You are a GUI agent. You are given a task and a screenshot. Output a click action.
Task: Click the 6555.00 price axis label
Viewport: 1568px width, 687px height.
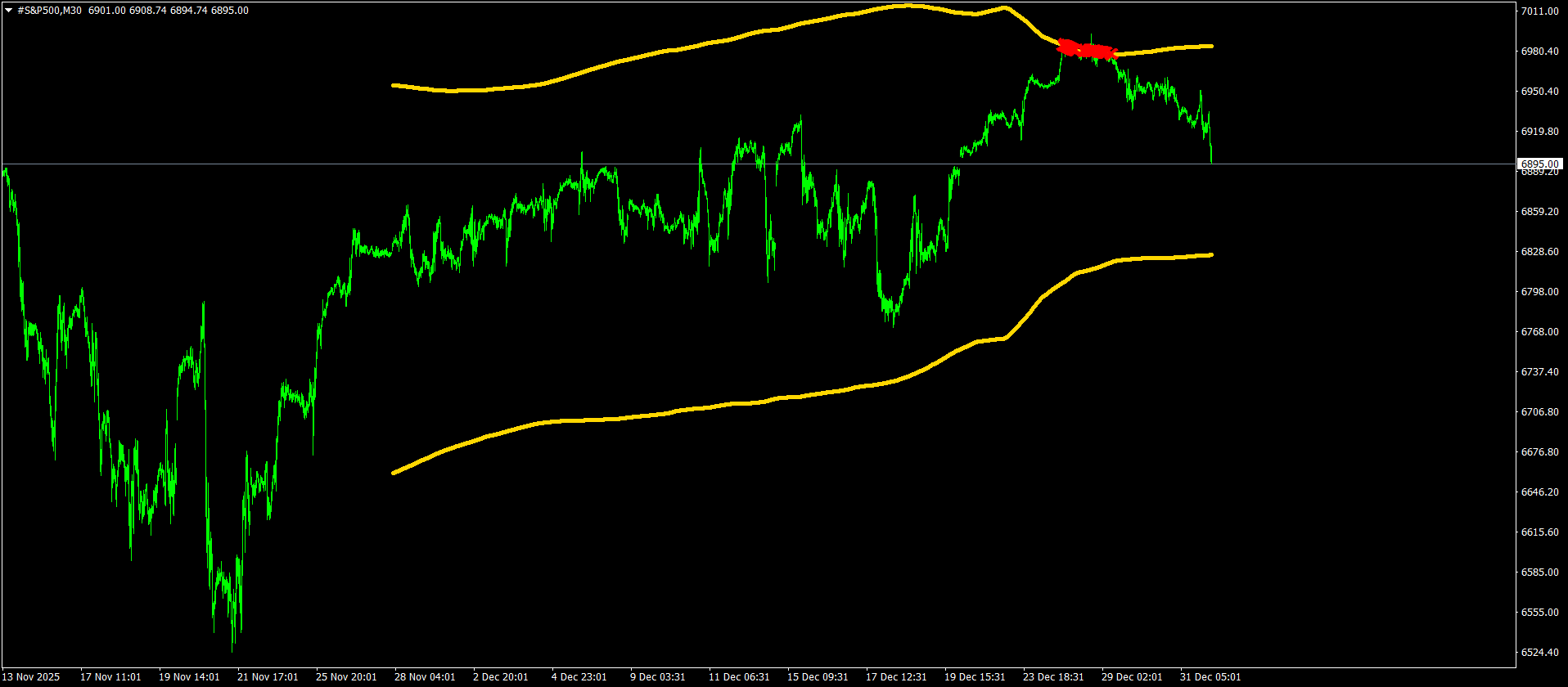click(x=1539, y=613)
